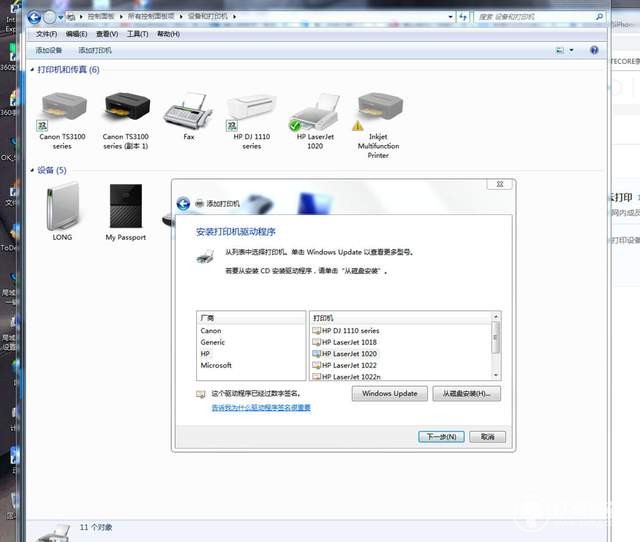
Task: Open the help question mark icon
Action: [x=594, y=50]
